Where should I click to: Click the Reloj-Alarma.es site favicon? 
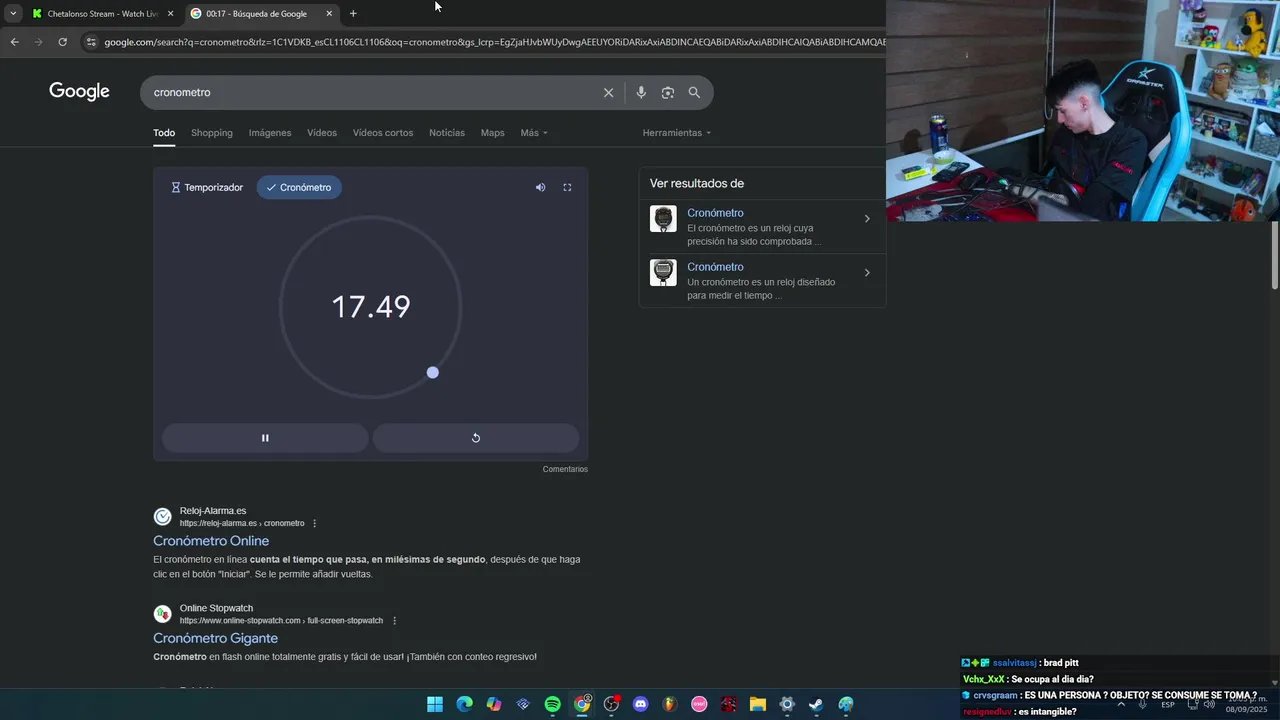click(x=162, y=517)
